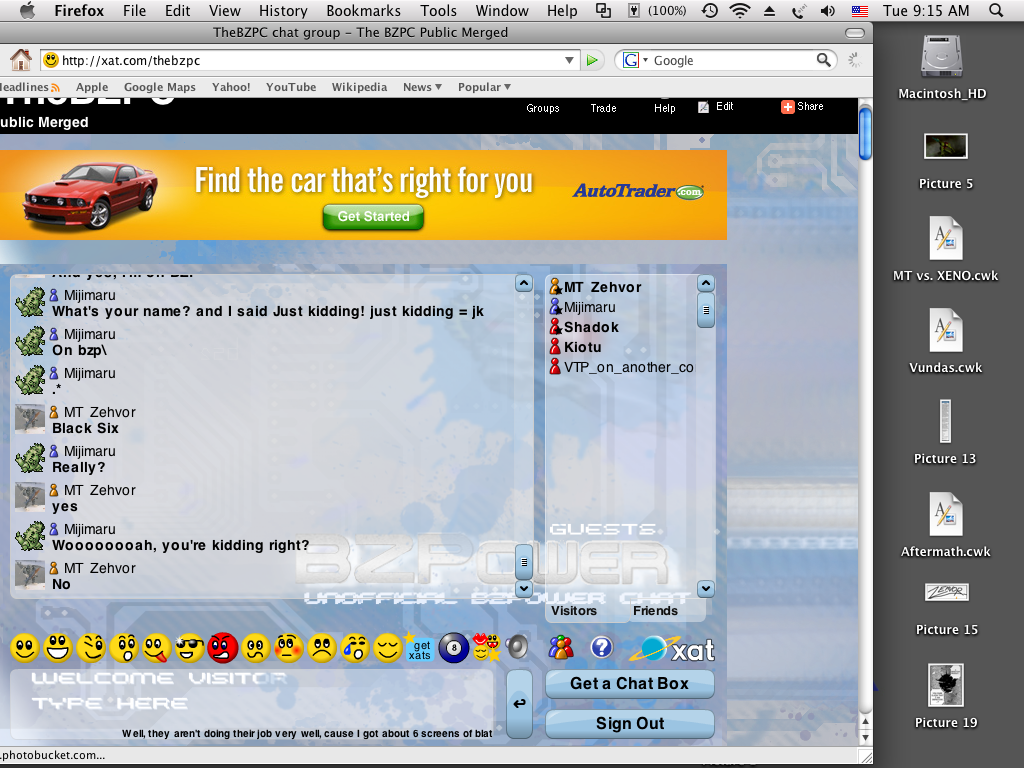Toggle the chat sound speaker icon
The height and width of the screenshot is (768, 1024).
point(517,647)
